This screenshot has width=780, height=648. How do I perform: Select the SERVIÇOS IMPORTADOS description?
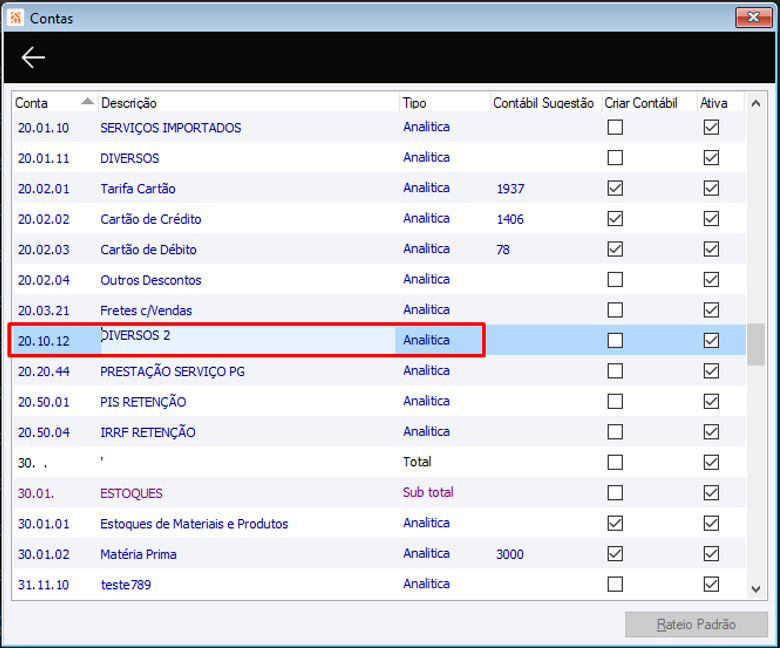(x=171, y=128)
